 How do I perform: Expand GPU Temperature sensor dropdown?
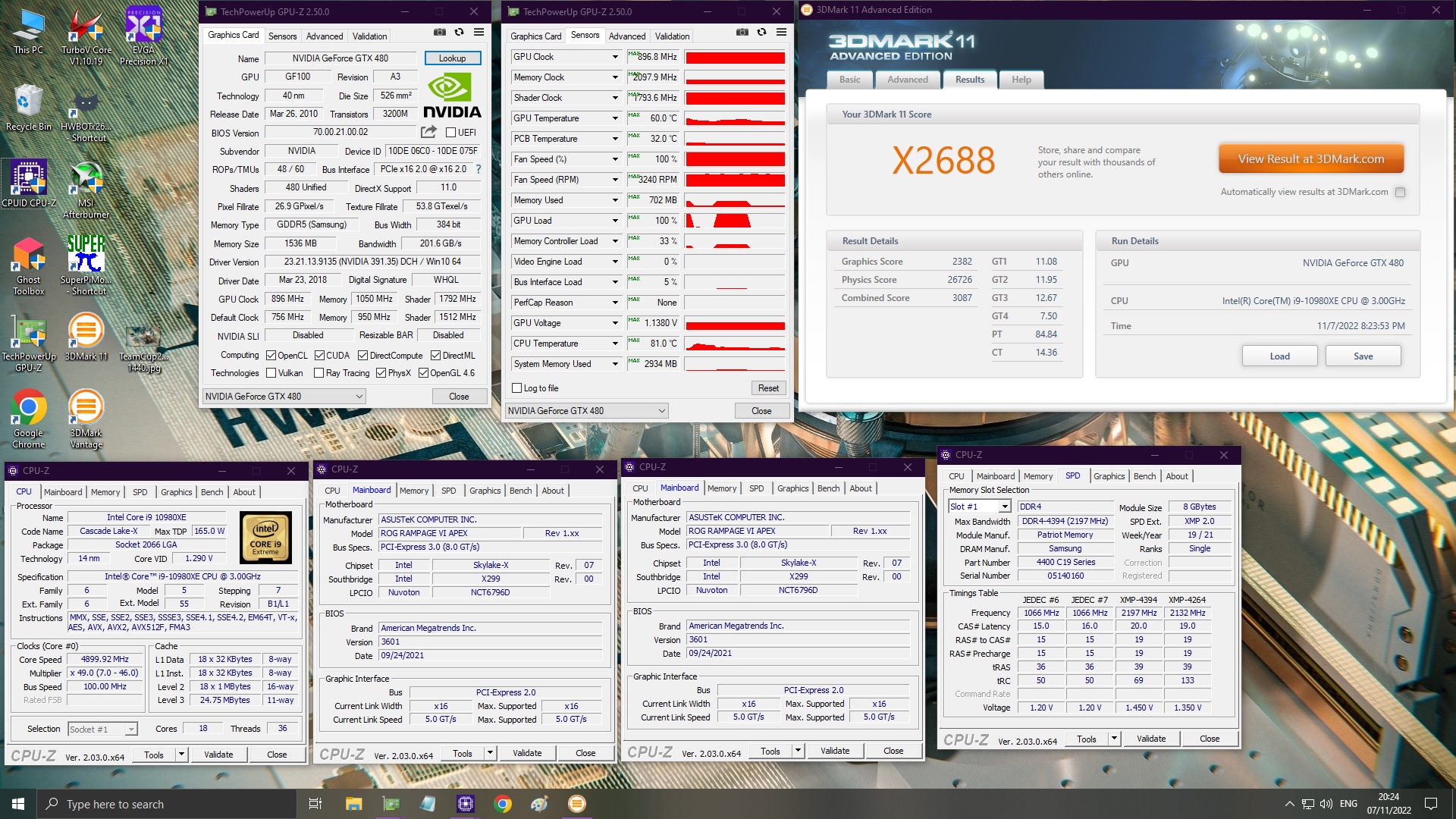(615, 118)
